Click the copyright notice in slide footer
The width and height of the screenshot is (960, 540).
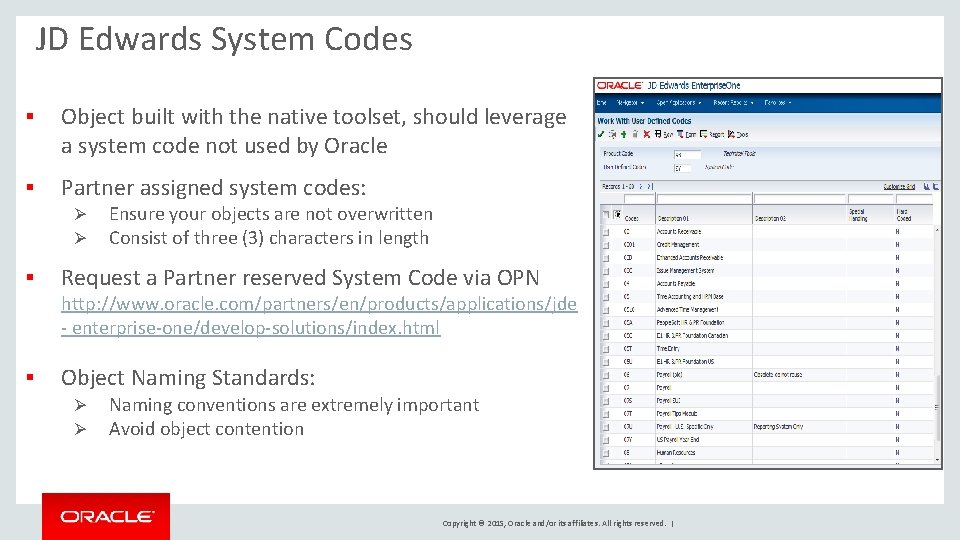tap(554, 523)
